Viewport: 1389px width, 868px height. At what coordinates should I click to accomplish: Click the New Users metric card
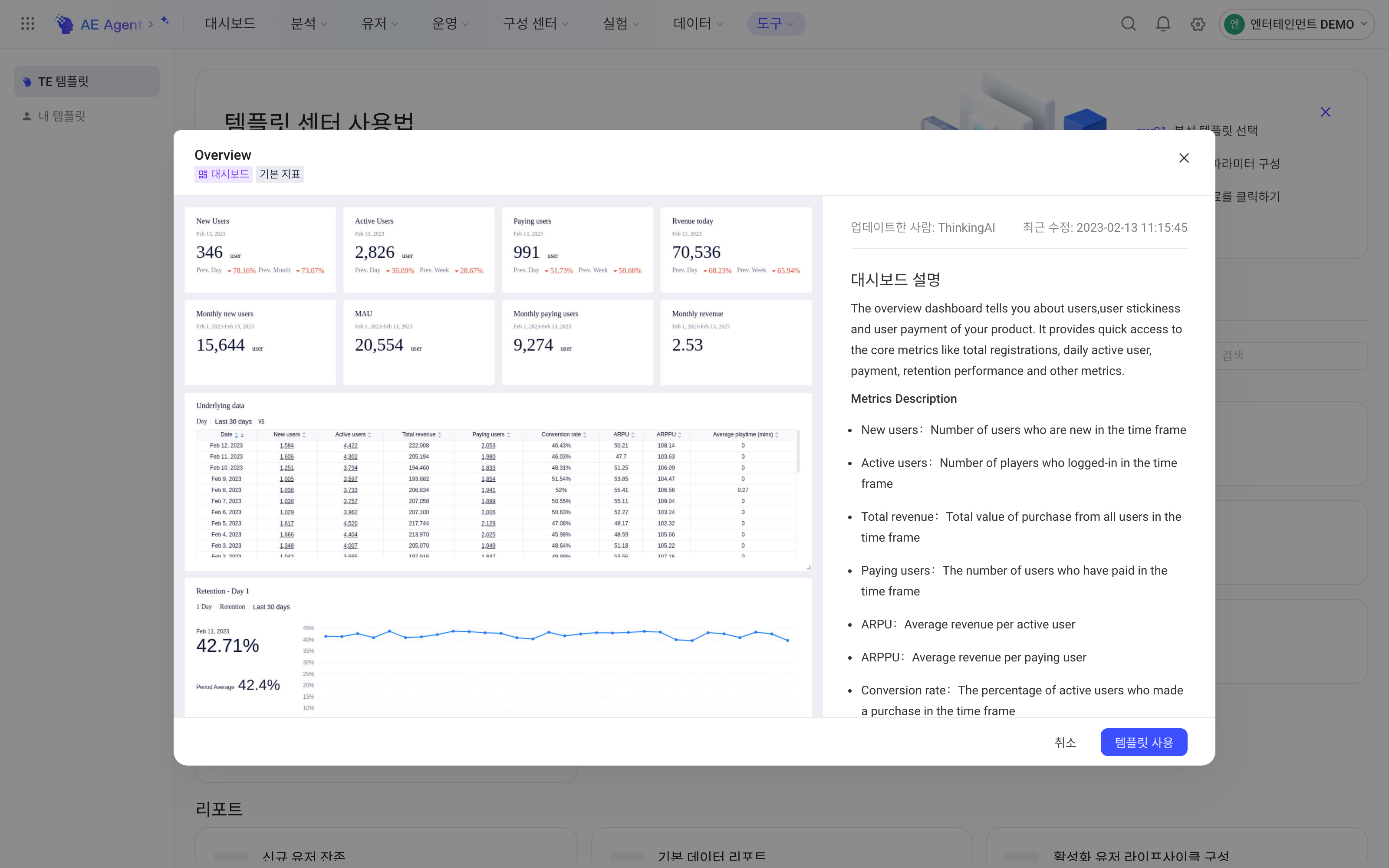pyautogui.click(x=260, y=250)
